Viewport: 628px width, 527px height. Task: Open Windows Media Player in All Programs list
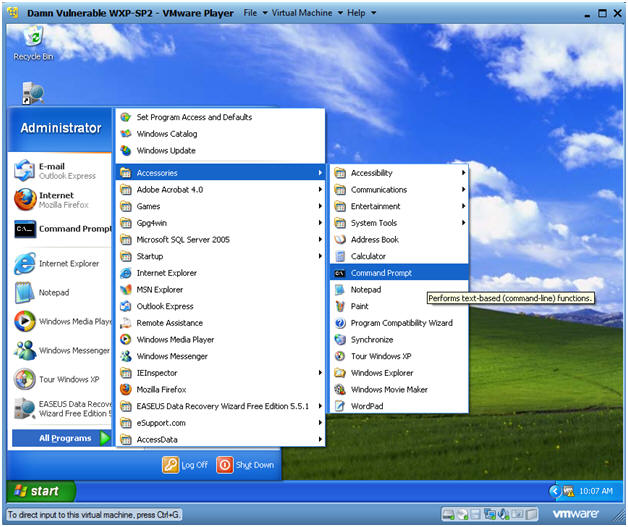(220, 340)
